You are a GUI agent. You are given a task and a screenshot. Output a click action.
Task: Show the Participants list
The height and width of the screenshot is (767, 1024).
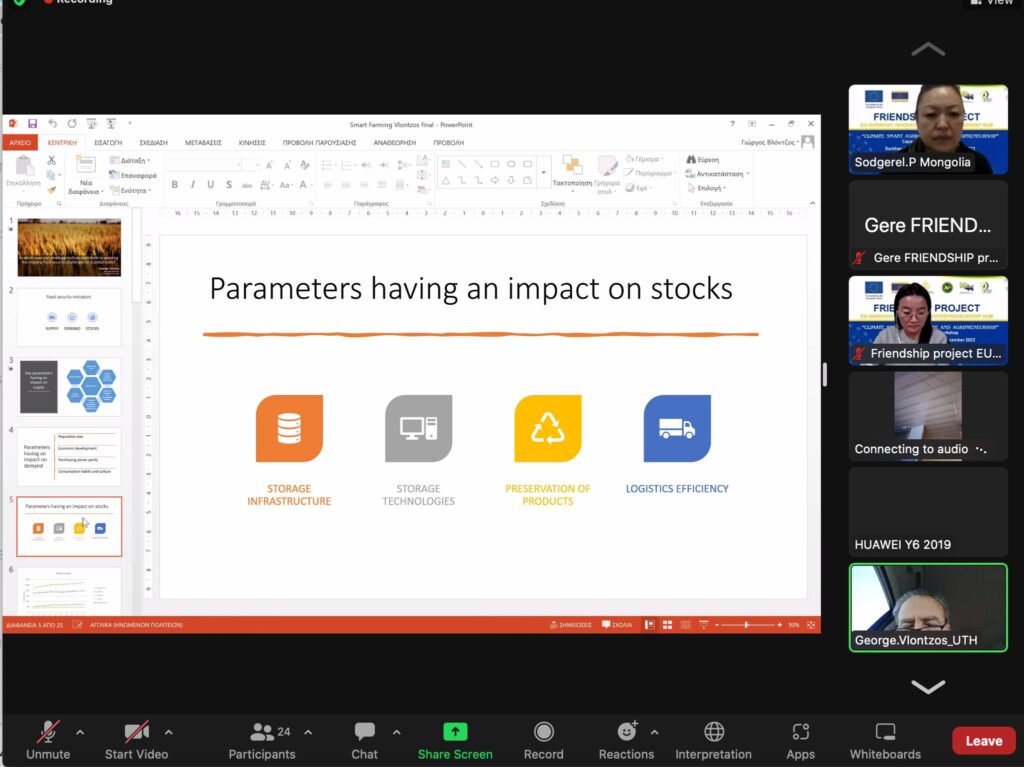tap(262, 740)
